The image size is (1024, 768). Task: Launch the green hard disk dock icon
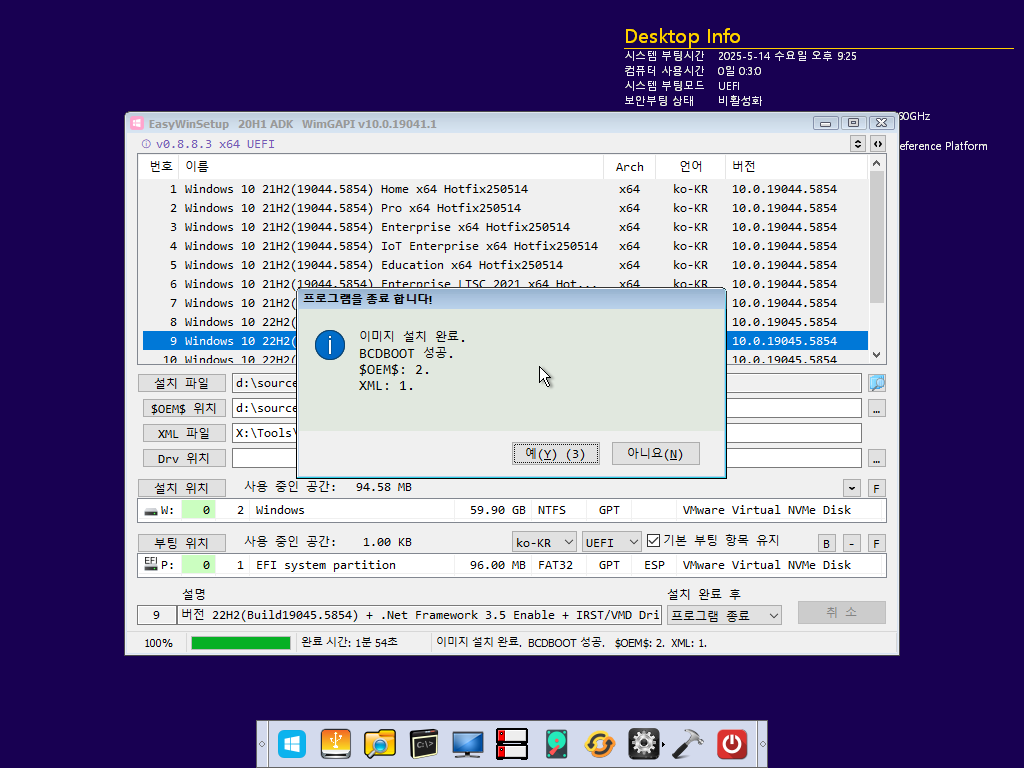[x=556, y=744]
